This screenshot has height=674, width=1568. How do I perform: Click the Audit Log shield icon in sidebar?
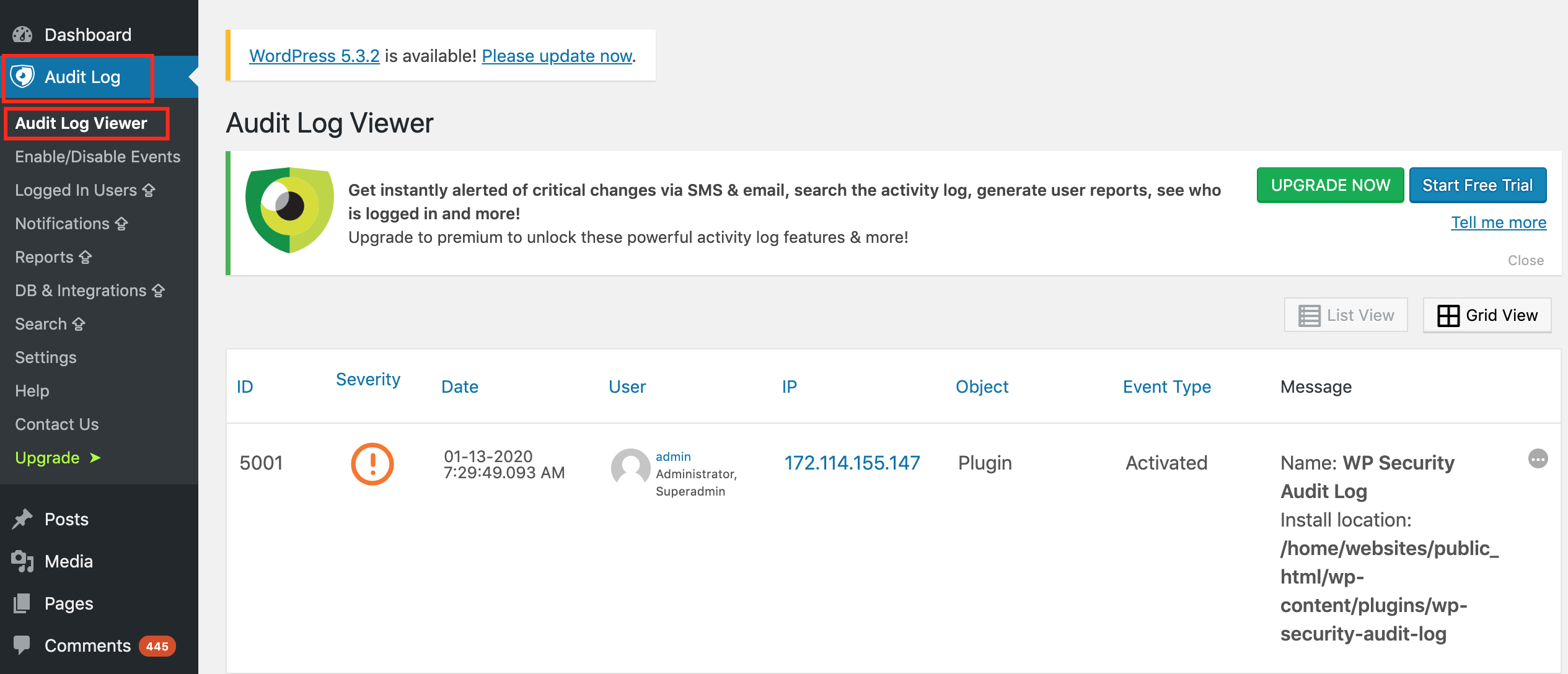pos(22,77)
